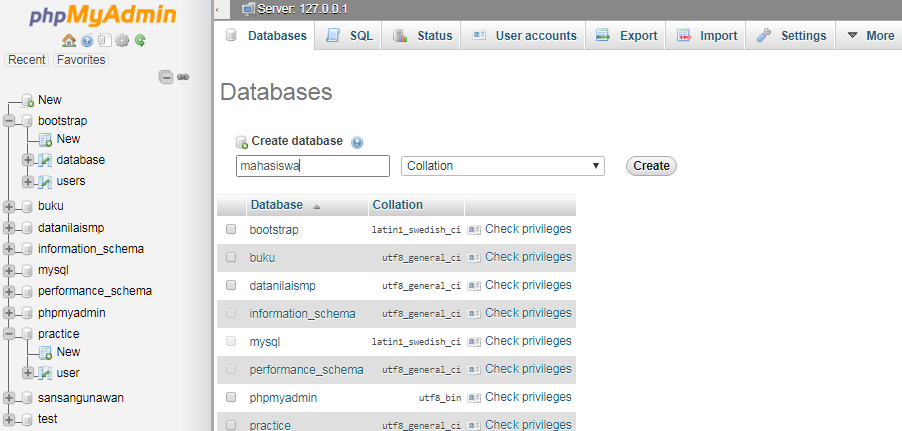Click the Home icon under phpMyAdmin logo
Screen dimensions: 902x431
(x=69, y=40)
